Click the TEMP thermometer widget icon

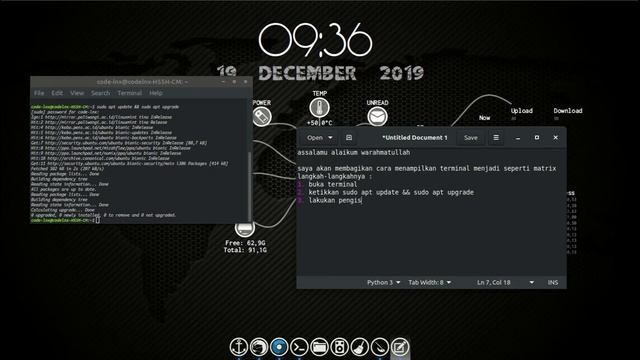coord(319,108)
